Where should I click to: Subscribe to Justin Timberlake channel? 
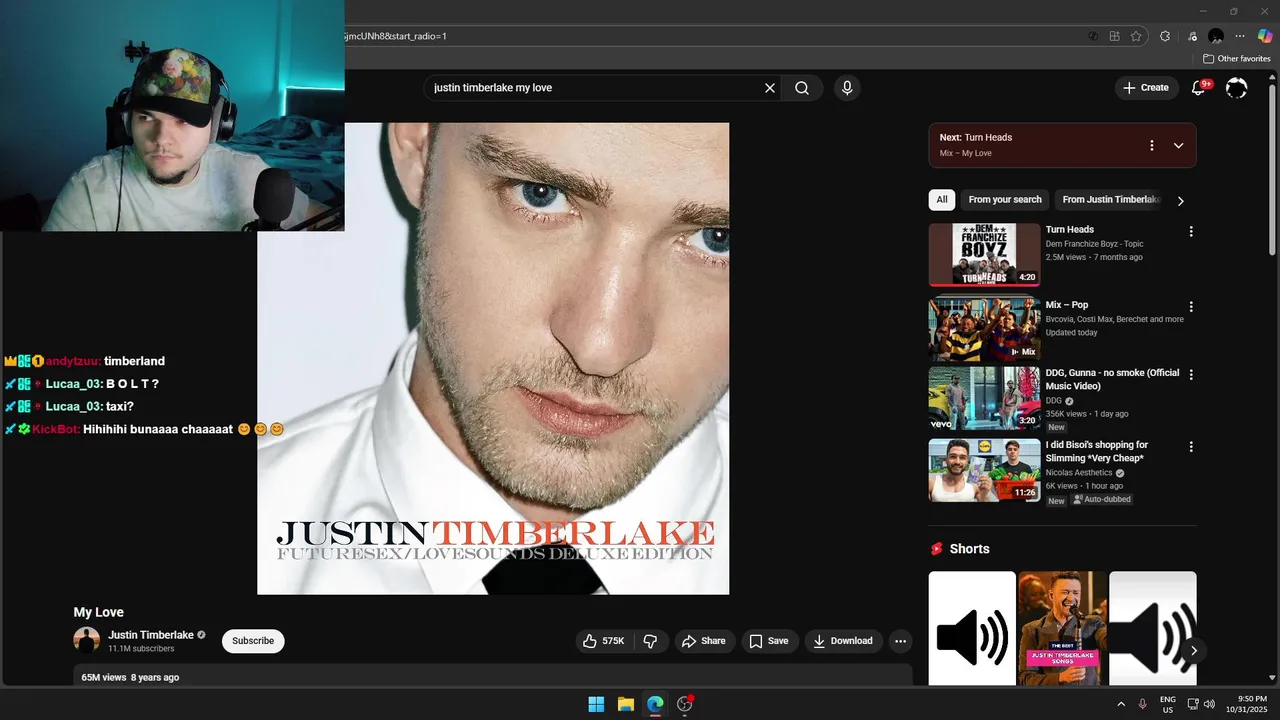tap(253, 641)
